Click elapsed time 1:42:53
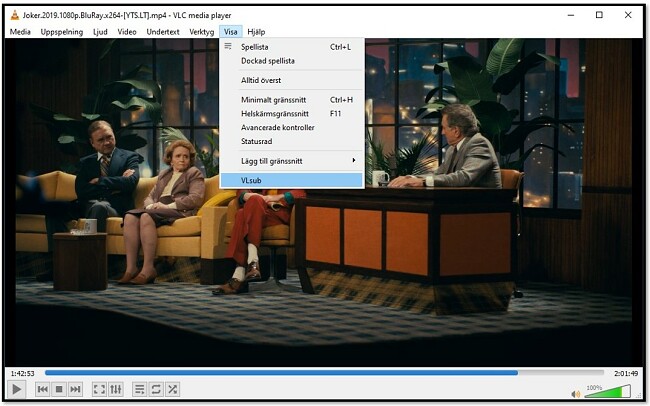This screenshot has width=650, height=406. pyautogui.click(x=22, y=373)
